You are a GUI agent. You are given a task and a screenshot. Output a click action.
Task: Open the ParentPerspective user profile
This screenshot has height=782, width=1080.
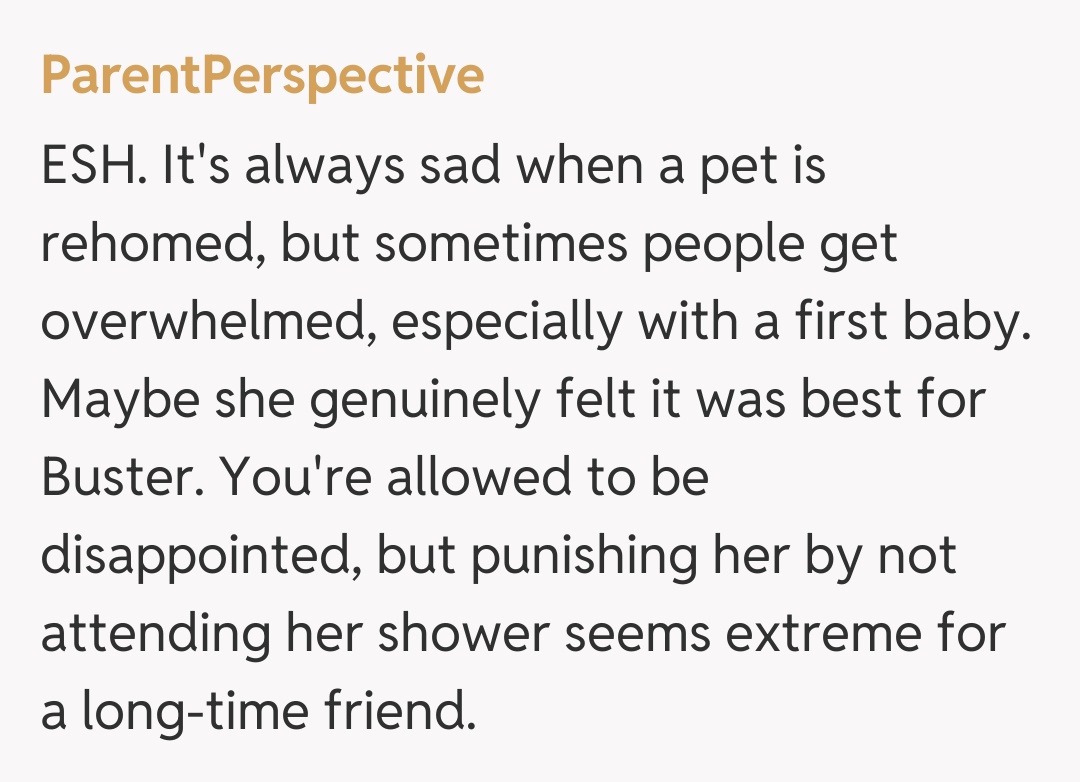[262, 76]
